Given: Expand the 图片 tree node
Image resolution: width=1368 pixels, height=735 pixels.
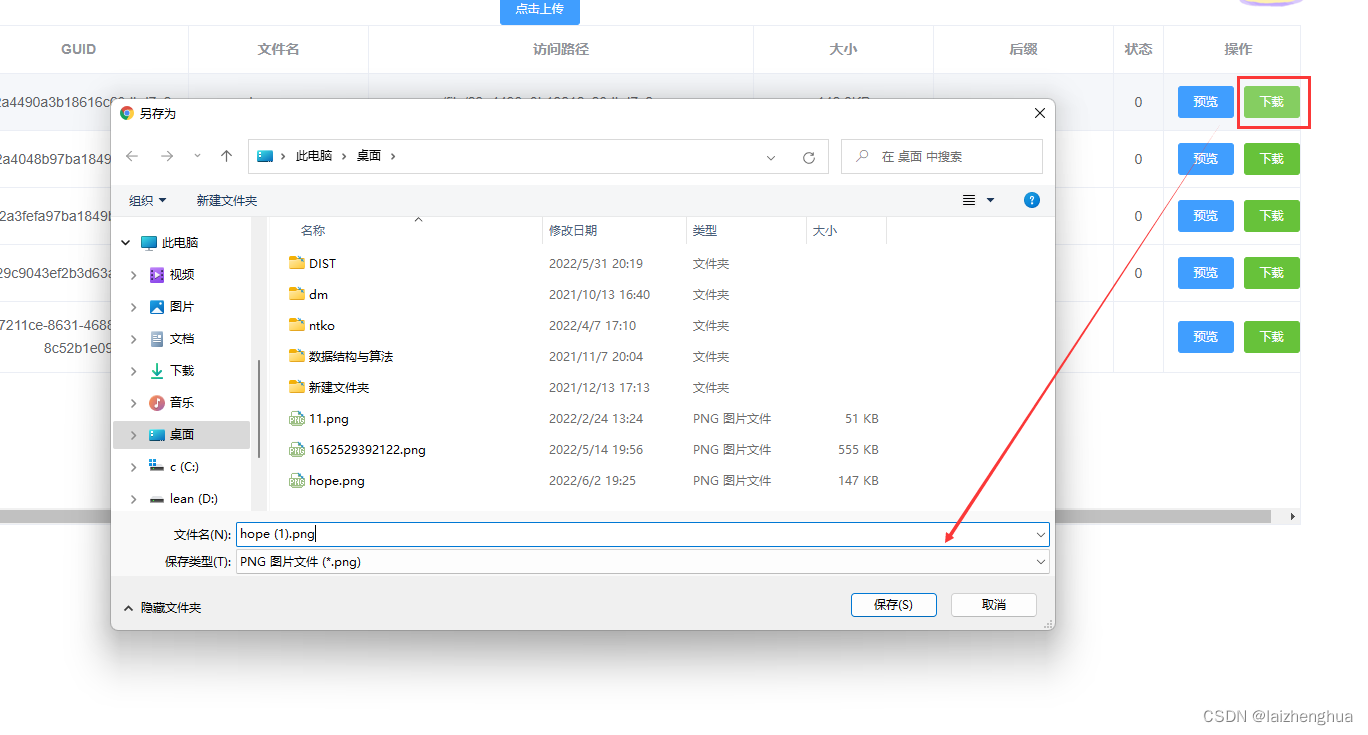Looking at the screenshot, I should click(x=133, y=307).
